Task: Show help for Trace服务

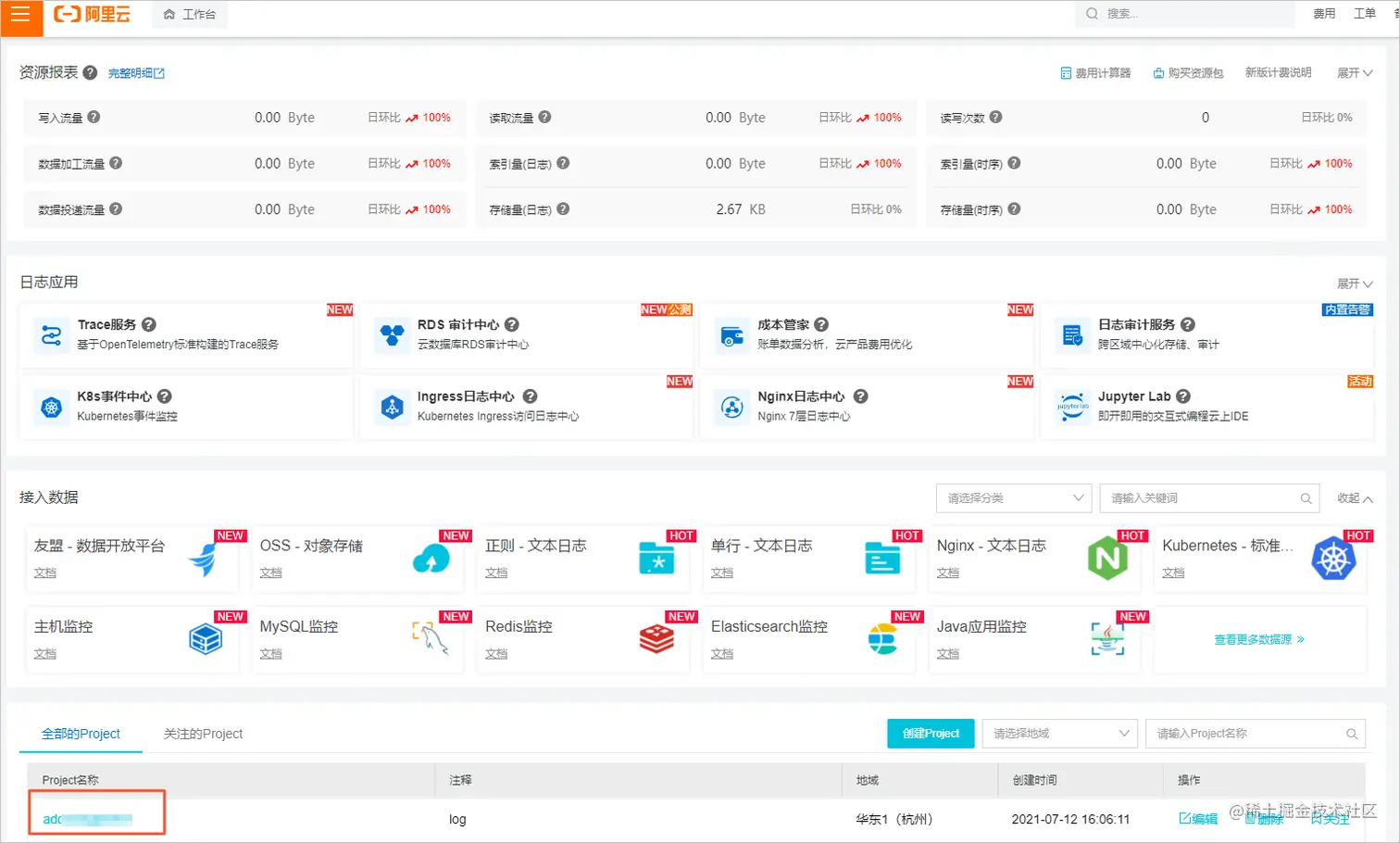Action: pos(149,324)
